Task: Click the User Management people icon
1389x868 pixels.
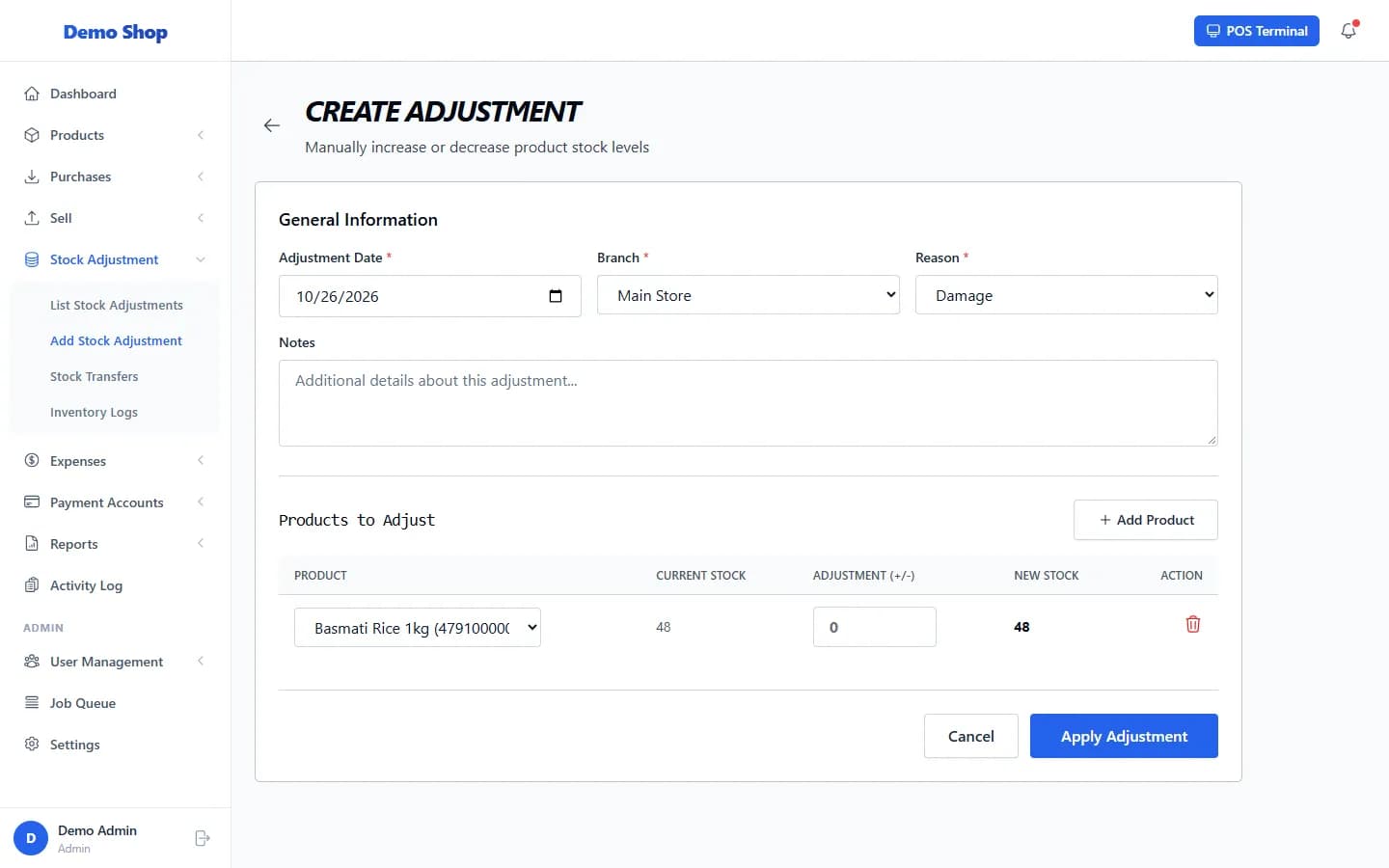Action: coord(32,662)
